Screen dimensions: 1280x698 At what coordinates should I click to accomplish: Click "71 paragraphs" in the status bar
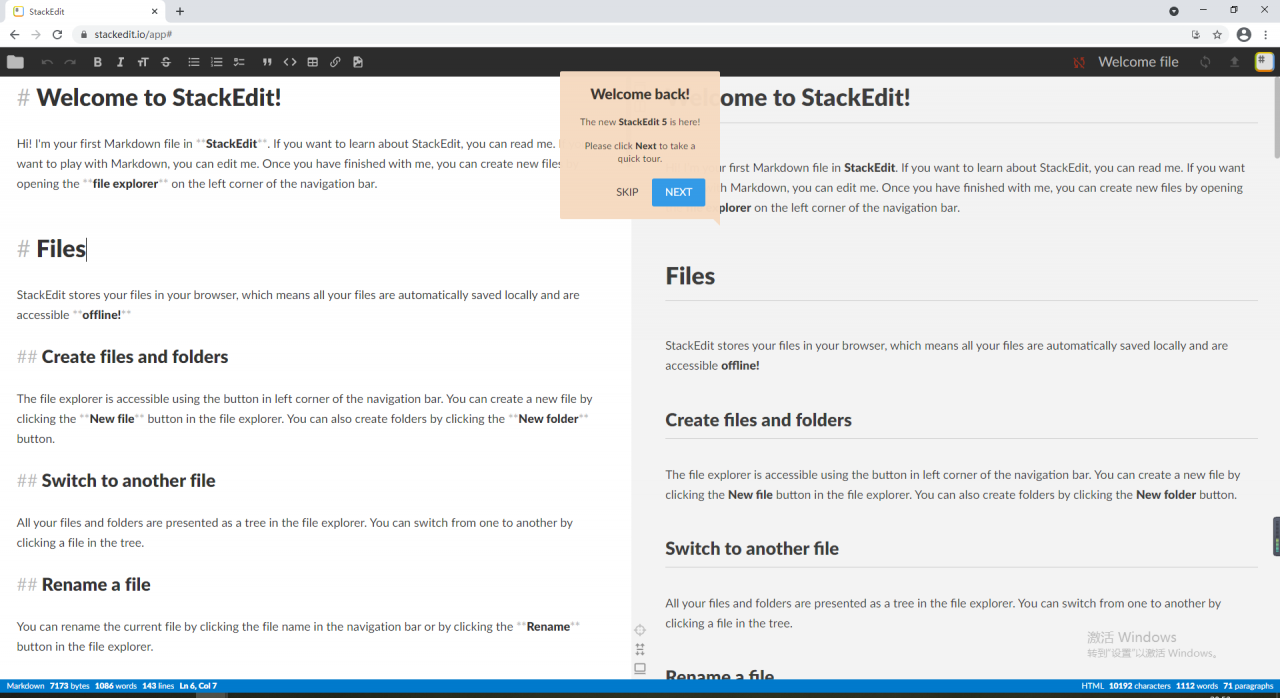(1249, 686)
